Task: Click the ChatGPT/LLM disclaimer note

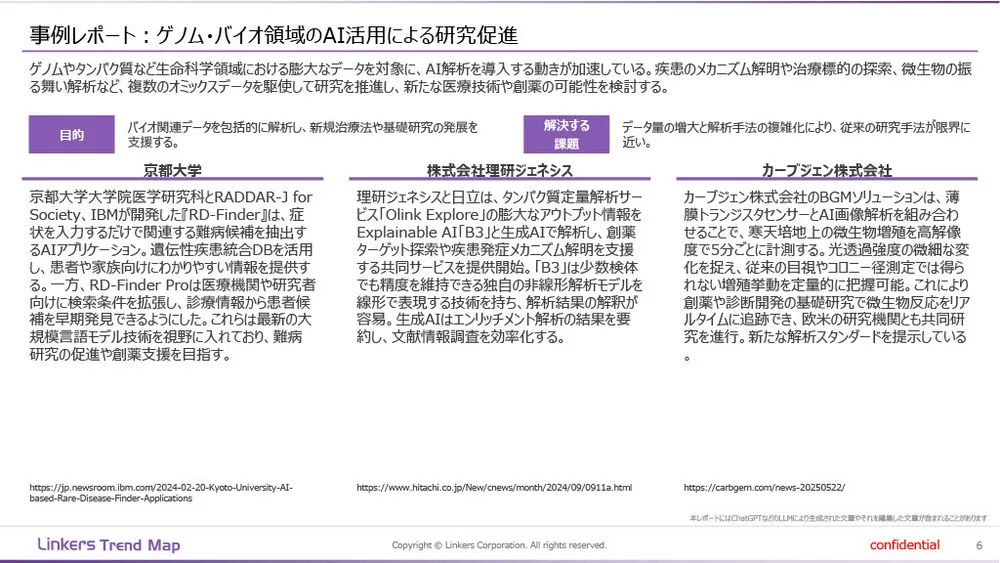Action: pos(838,518)
